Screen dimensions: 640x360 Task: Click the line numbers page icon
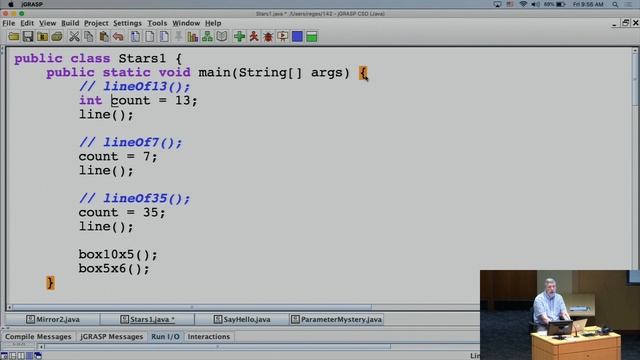(x=164, y=37)
